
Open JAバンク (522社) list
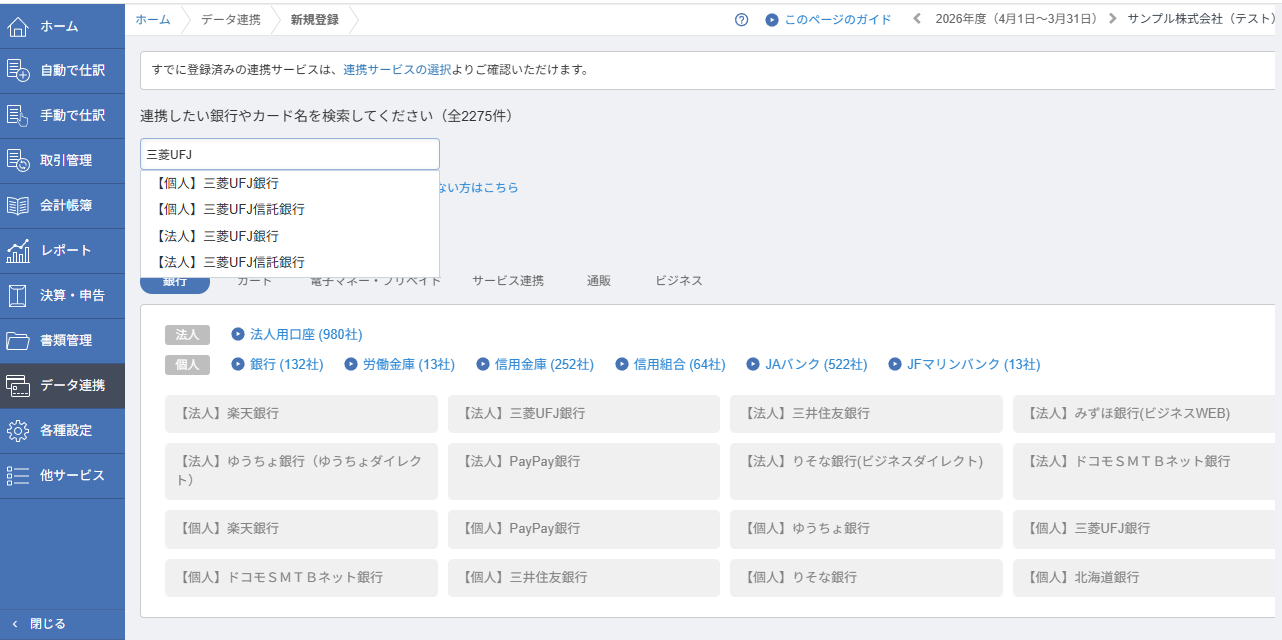pyautogui.click(x=816, y=365)
